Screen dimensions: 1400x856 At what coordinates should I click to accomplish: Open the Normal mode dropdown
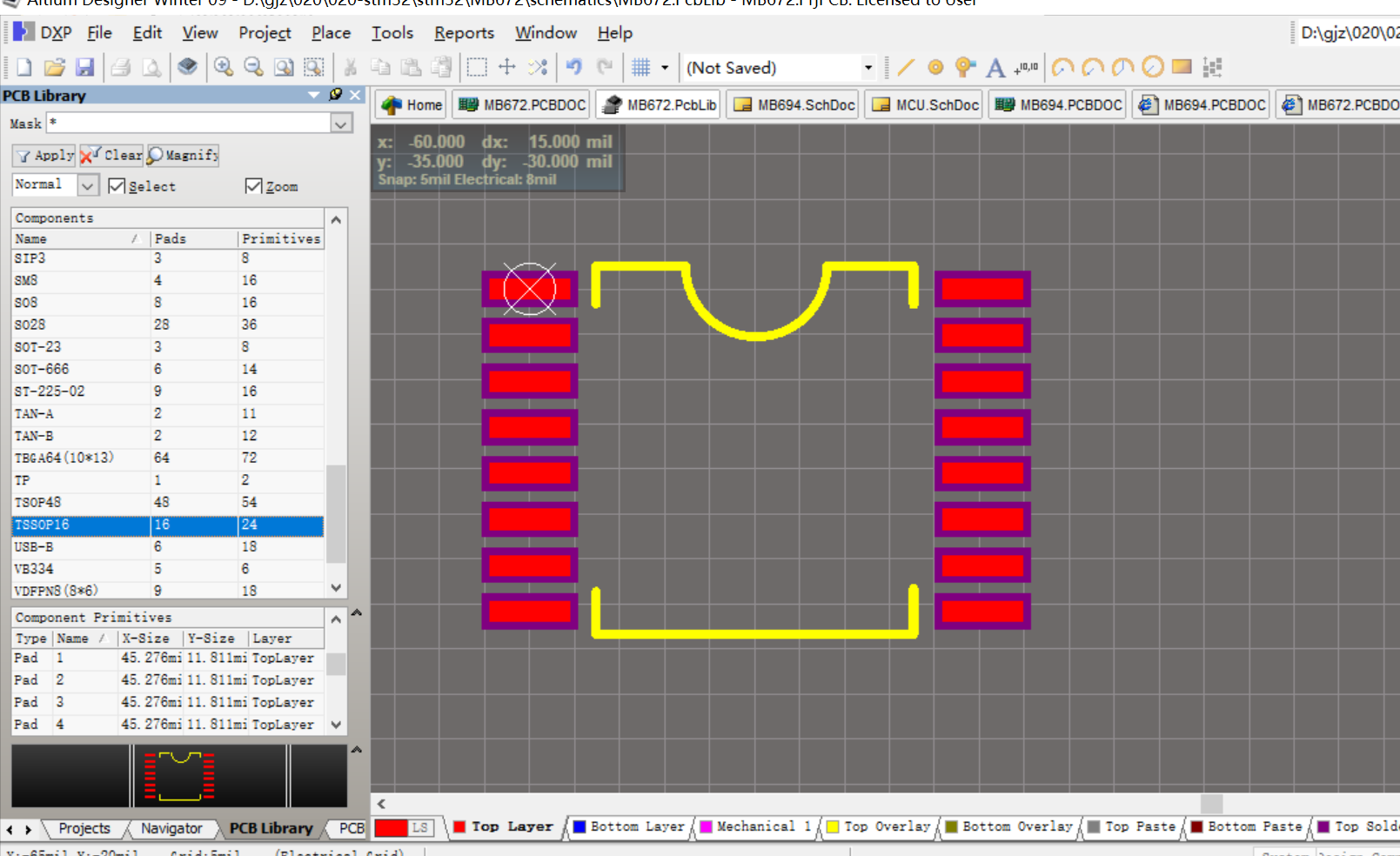(x=88, y=185)
